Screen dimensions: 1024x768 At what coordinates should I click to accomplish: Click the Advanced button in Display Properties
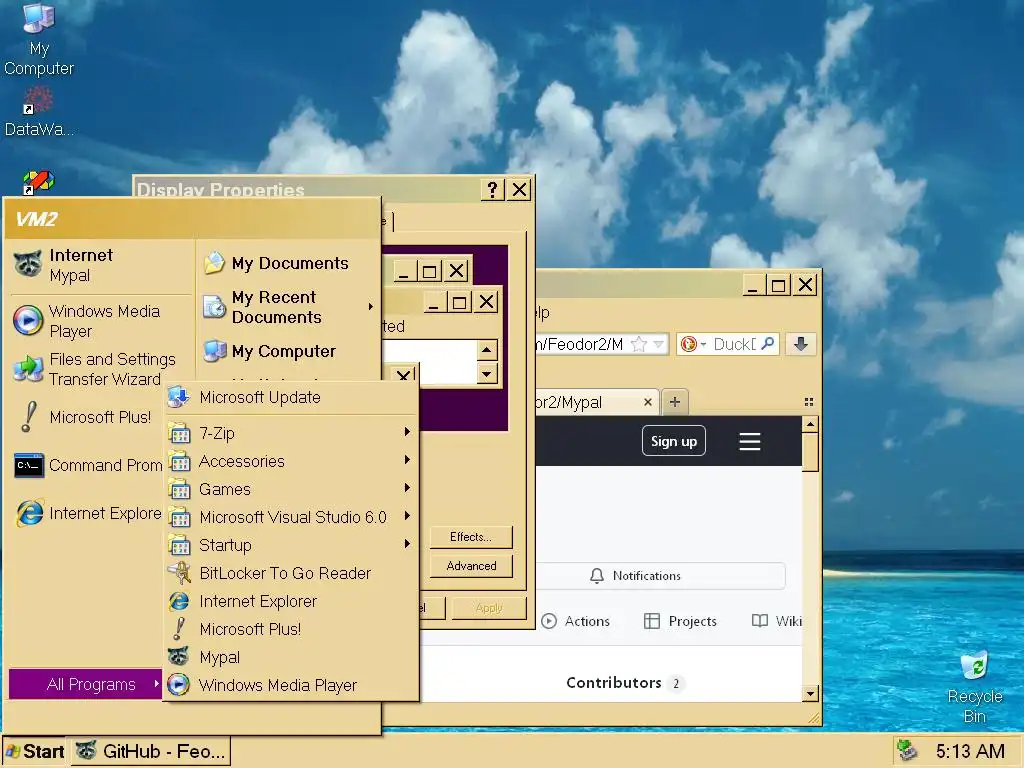click(x=471, y=566)
